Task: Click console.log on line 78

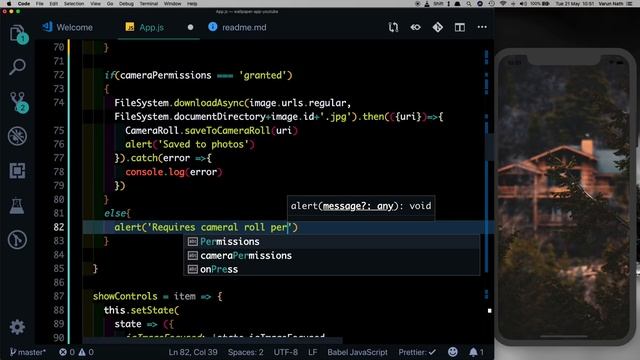Action: [155, 172]
